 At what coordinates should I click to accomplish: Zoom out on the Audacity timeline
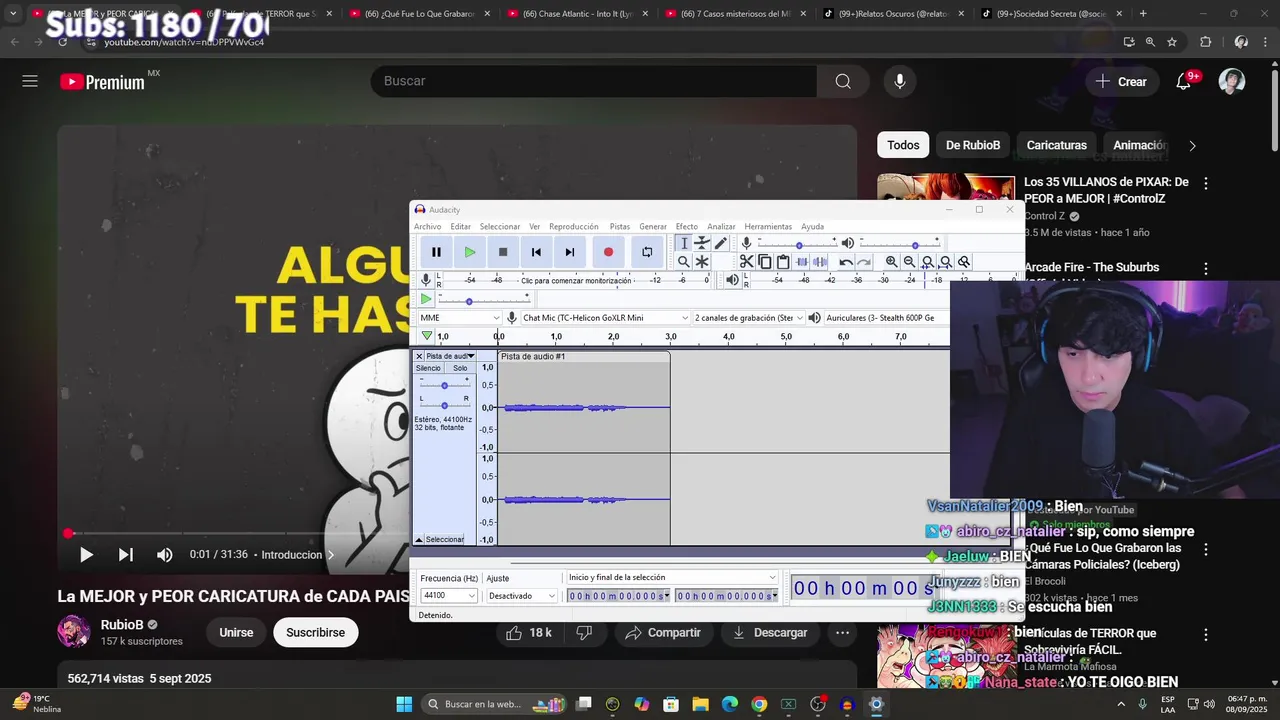909,262
